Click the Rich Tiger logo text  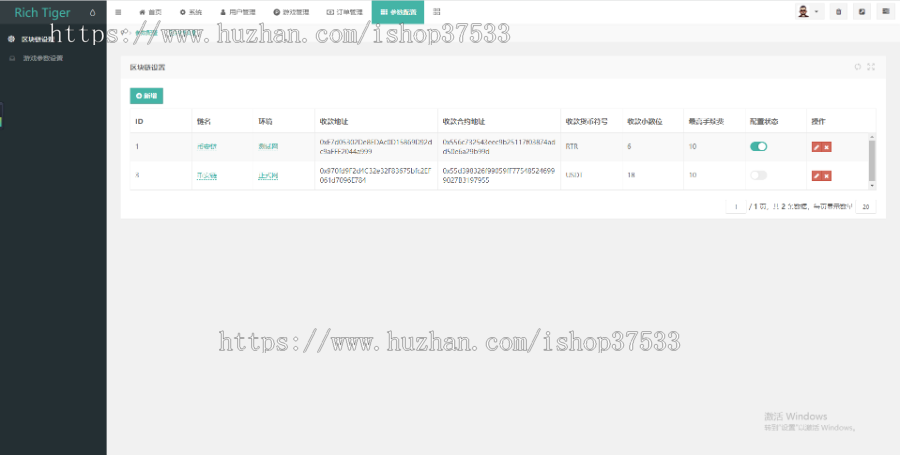[x=42, y=13]
